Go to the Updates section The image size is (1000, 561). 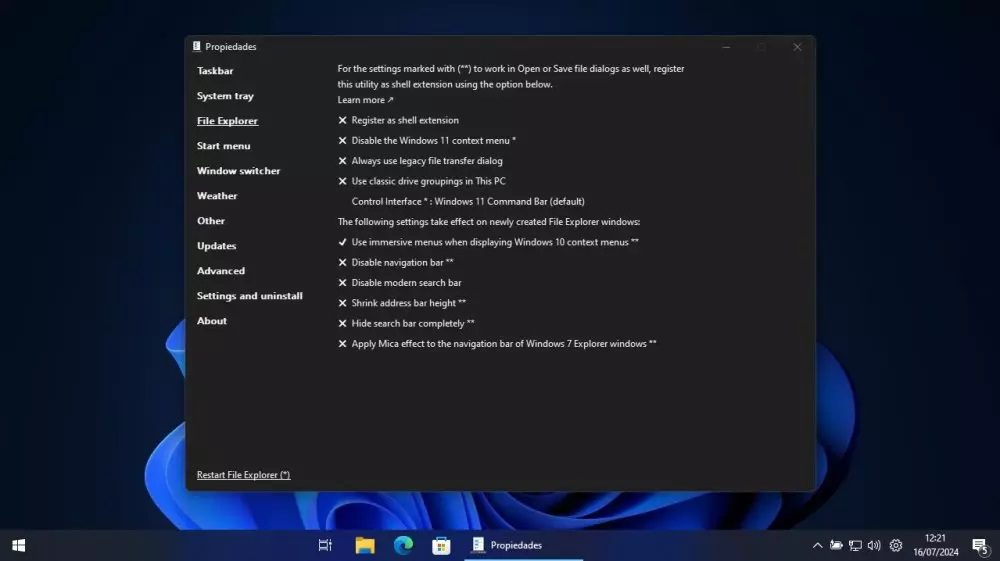216,245
